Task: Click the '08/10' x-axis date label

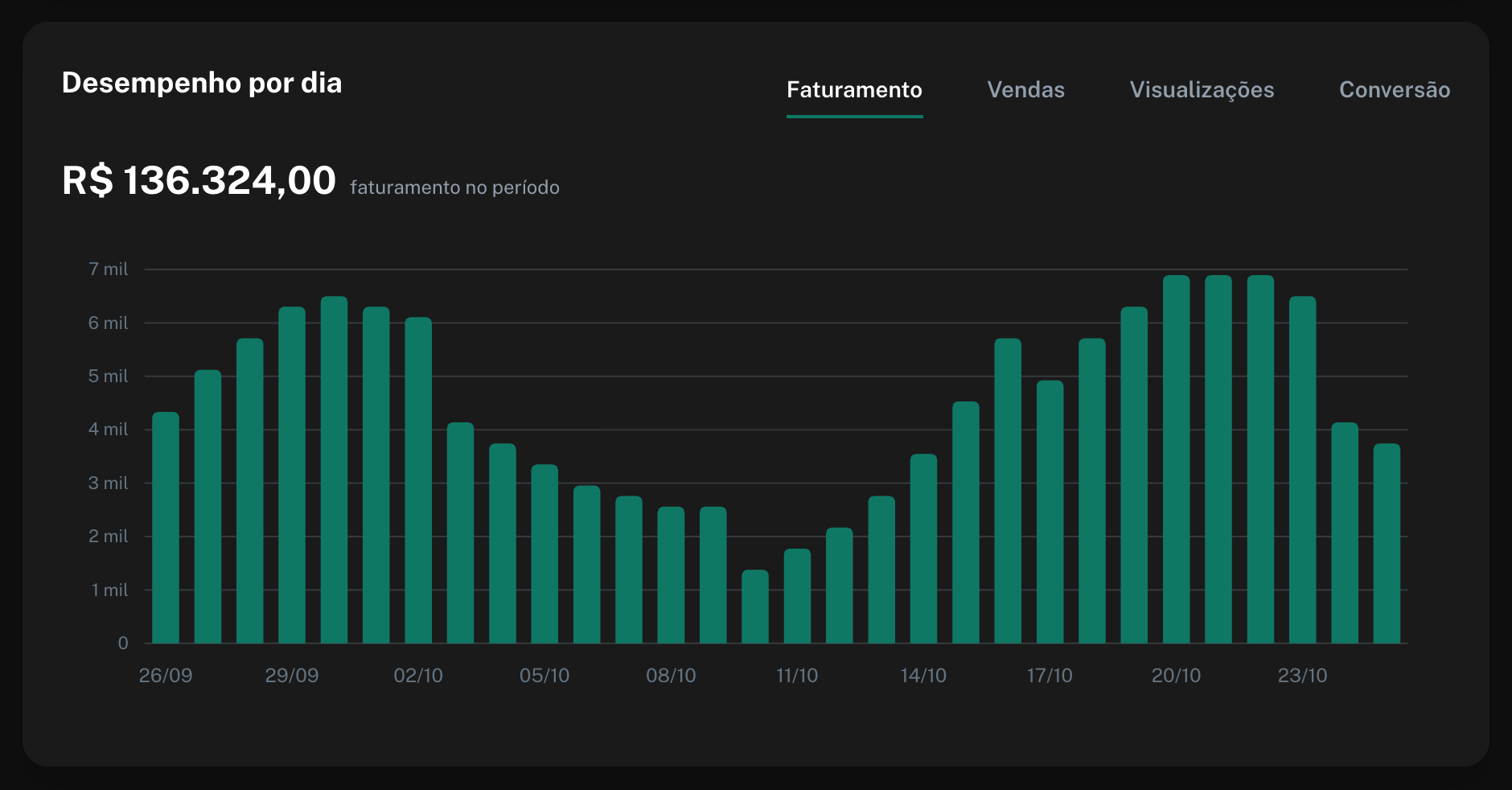Action: click(671, 676)
